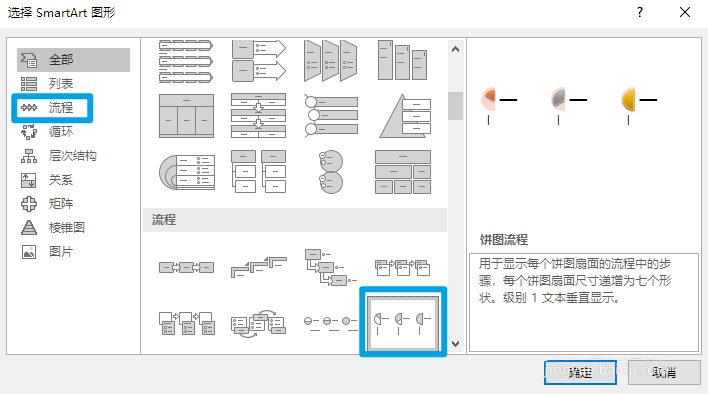
Task: Select the 图片 category
Action: (x=73, y=251)
